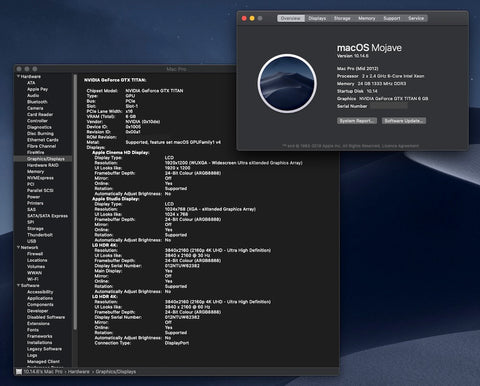Select Accessibility under Software

(x=40, y=292)
